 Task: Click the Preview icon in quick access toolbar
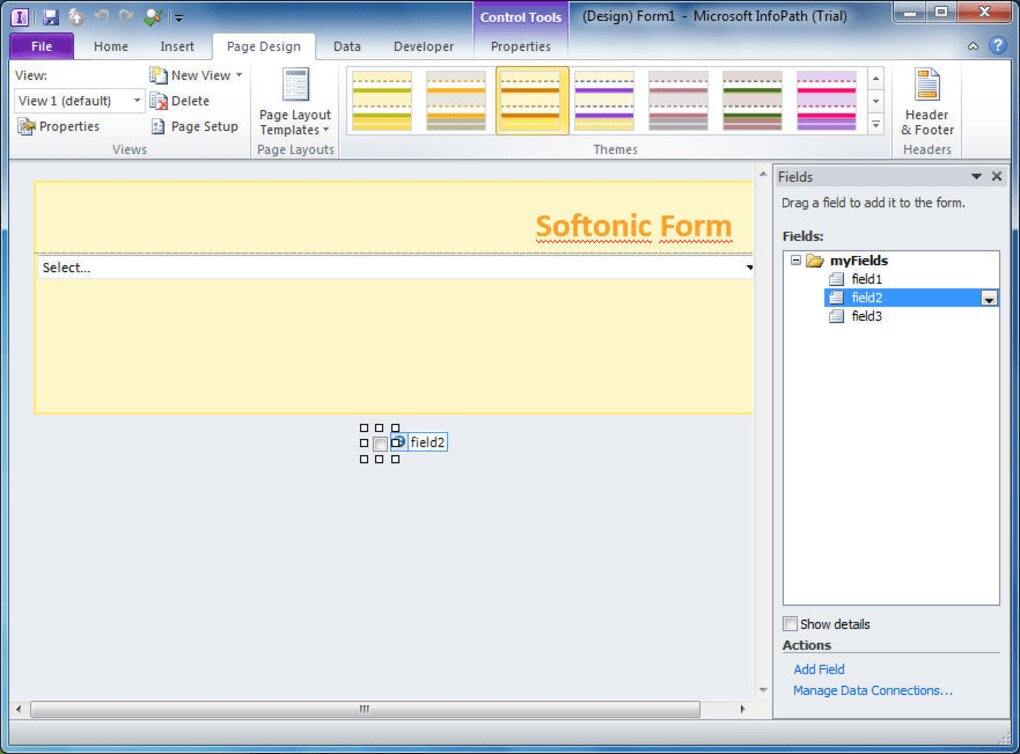tap(154, 17)
